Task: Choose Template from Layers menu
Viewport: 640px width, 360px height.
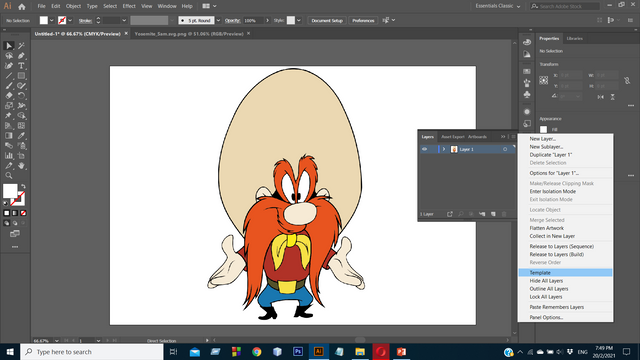Action: click(565, 273)
